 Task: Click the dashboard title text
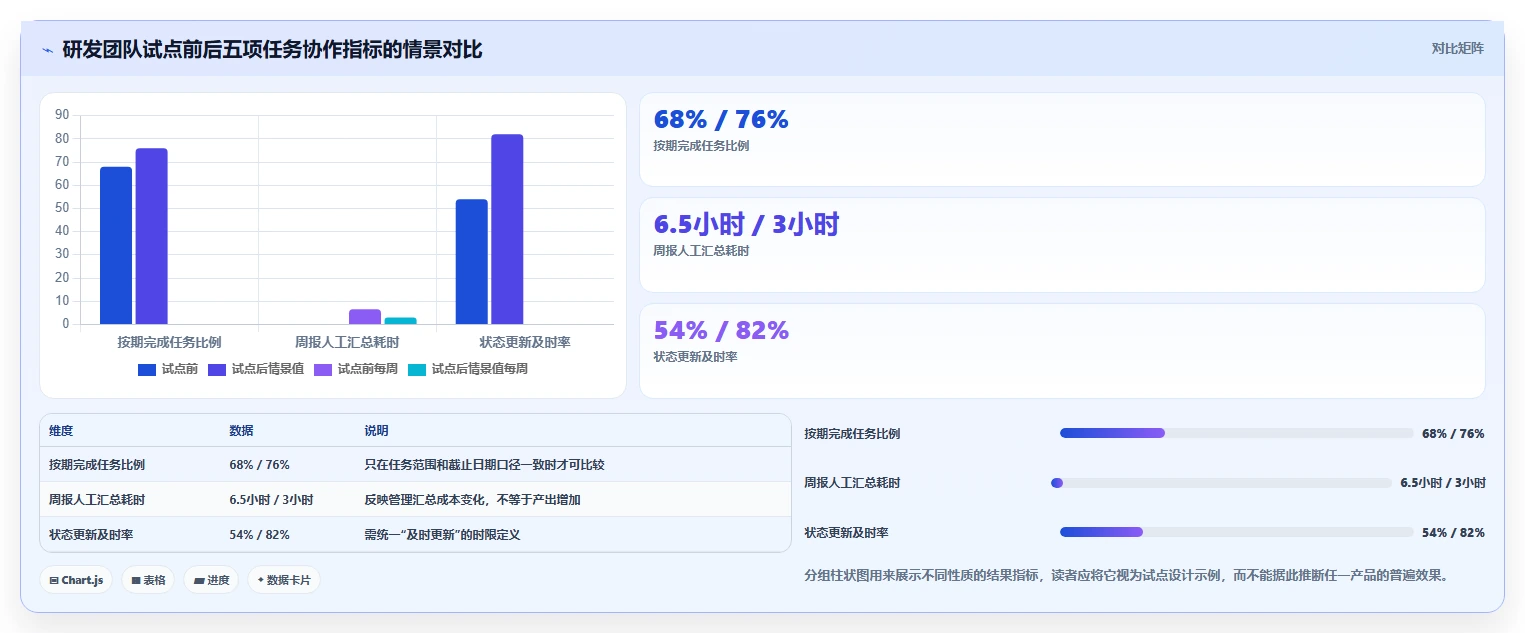[272, 50]
